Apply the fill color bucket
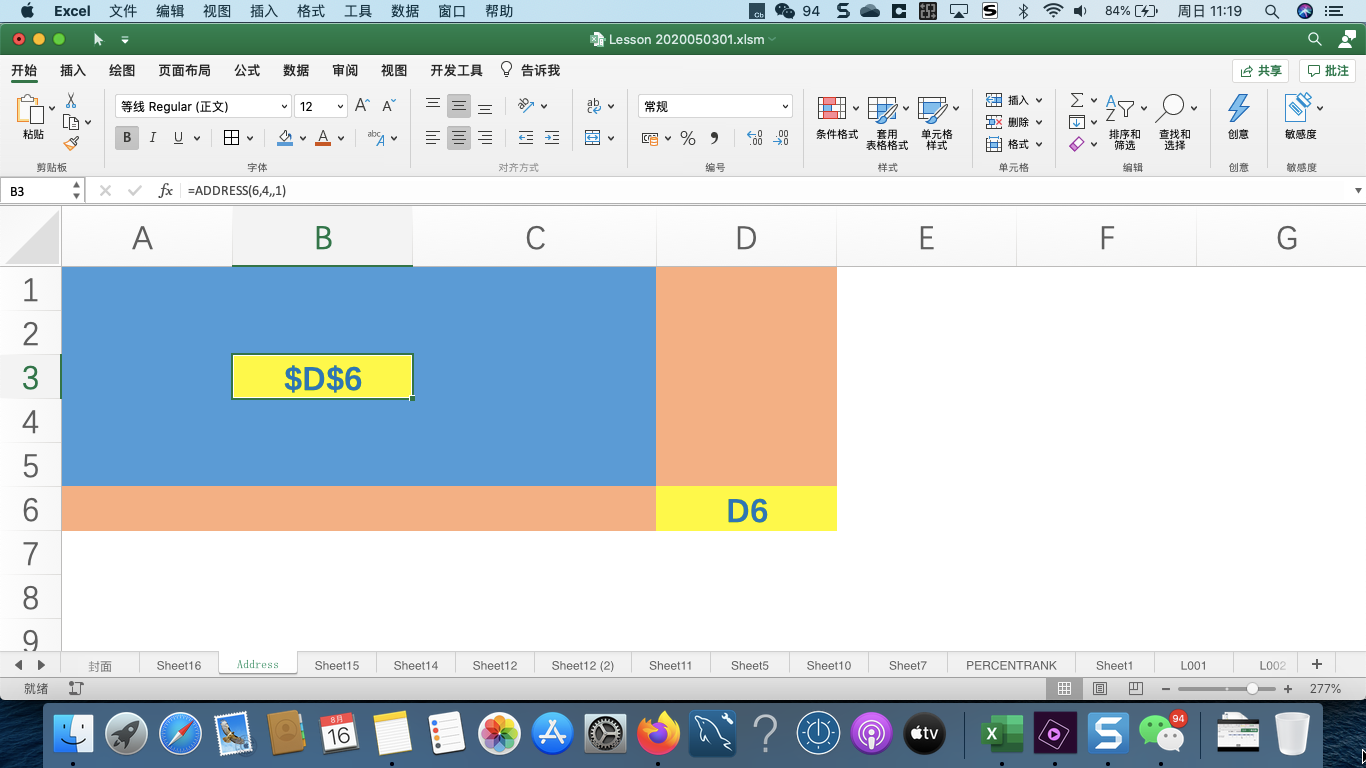The height and width of the screenshot is (768, 1366). pos(285,138)
